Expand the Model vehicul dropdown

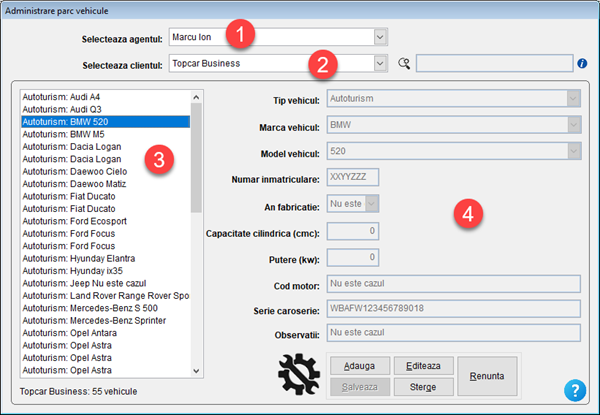click(573, 152)
